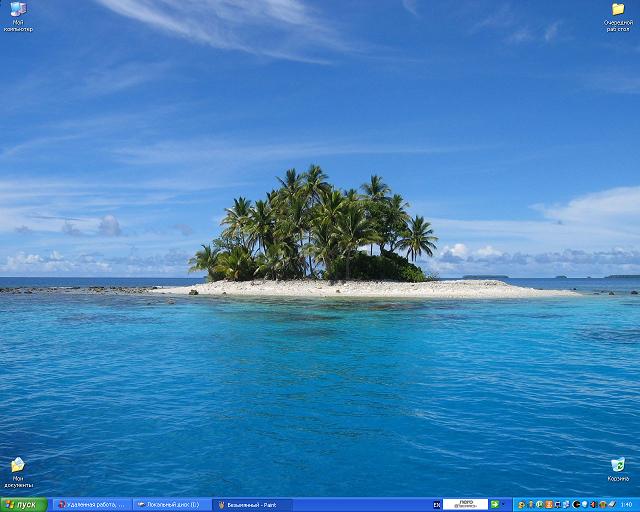Click the system clock showing 1:40
640x512 pixels.
pyautogui.click(x=626, y=505)
